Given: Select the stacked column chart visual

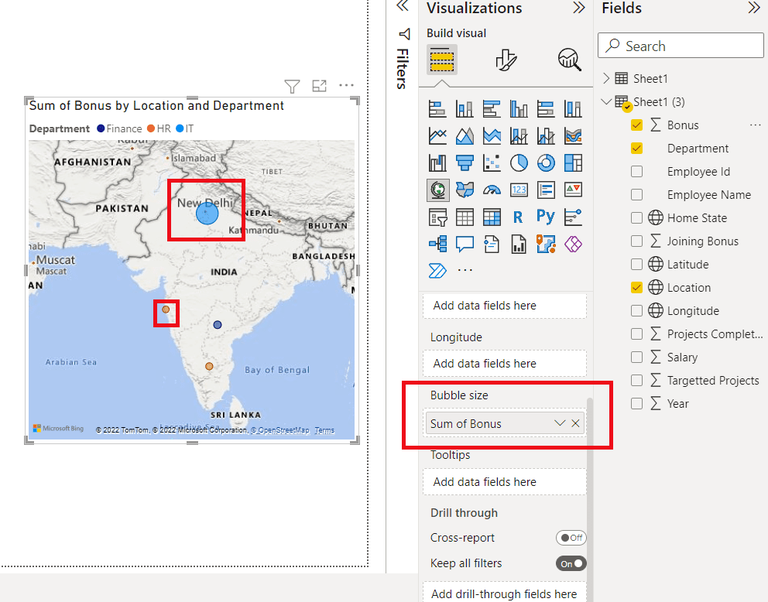Looking at the screenshot, I should (x=464, y=108).
